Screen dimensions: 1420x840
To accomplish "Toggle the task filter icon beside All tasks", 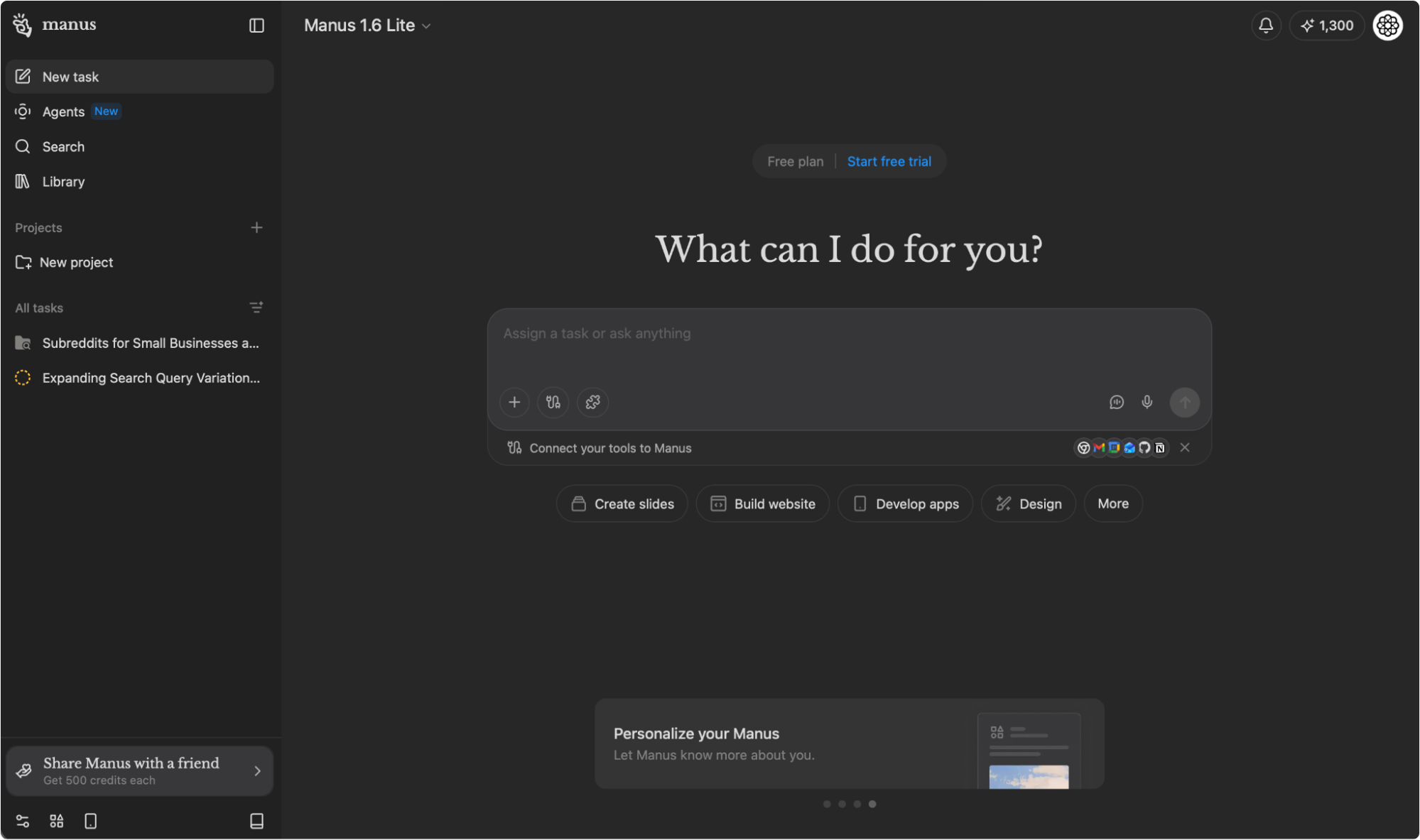I will pos(256,307).
